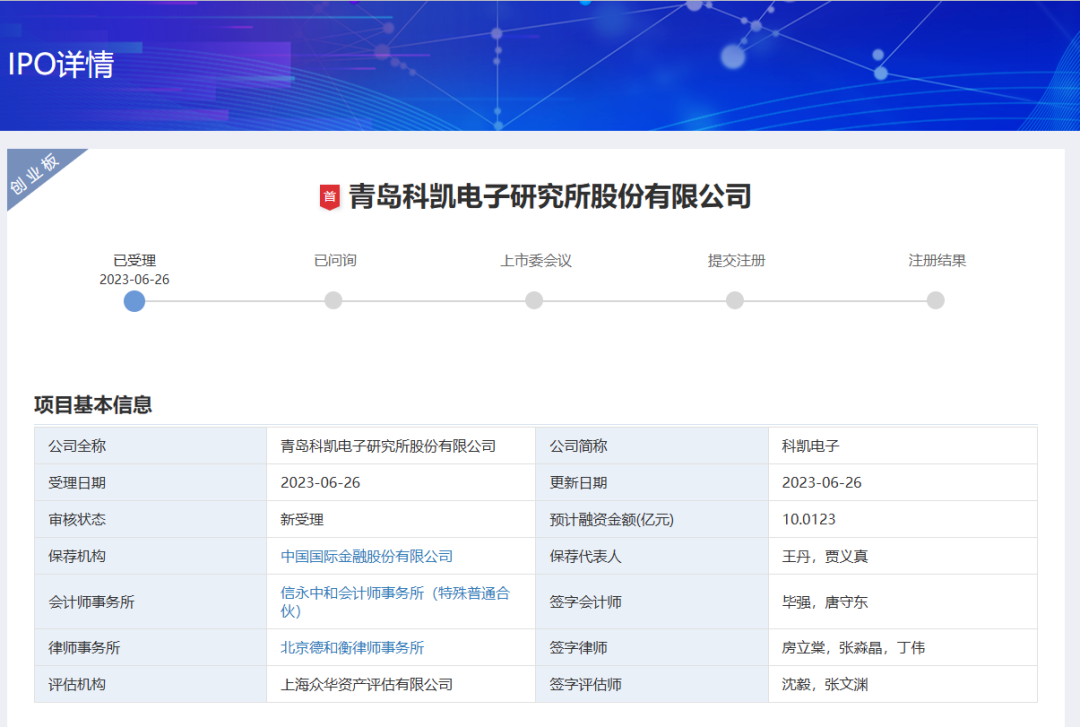Click the 项目基本信息 section heading
The image size is (1080, 727).
coord(93,405)
